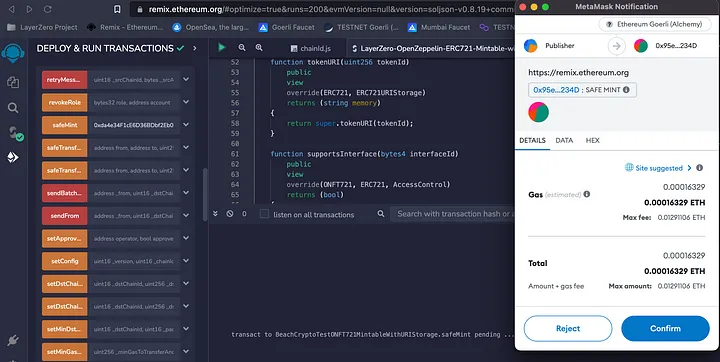Image resolution: width=720 pixels, height=362 pixels.
Task: Open the Goerli Faucet bookmark
Action: pyautogui.click(x=287, y=27)
